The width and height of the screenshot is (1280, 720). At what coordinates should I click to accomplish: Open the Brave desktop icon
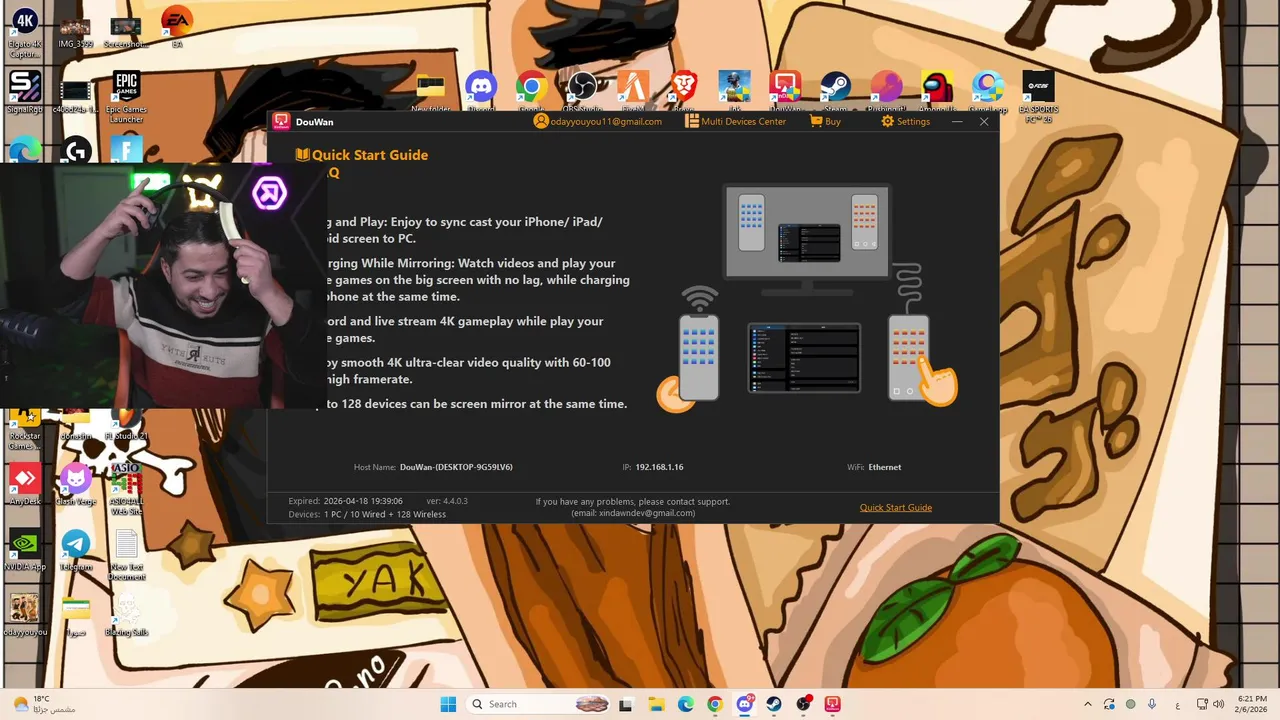684,92
